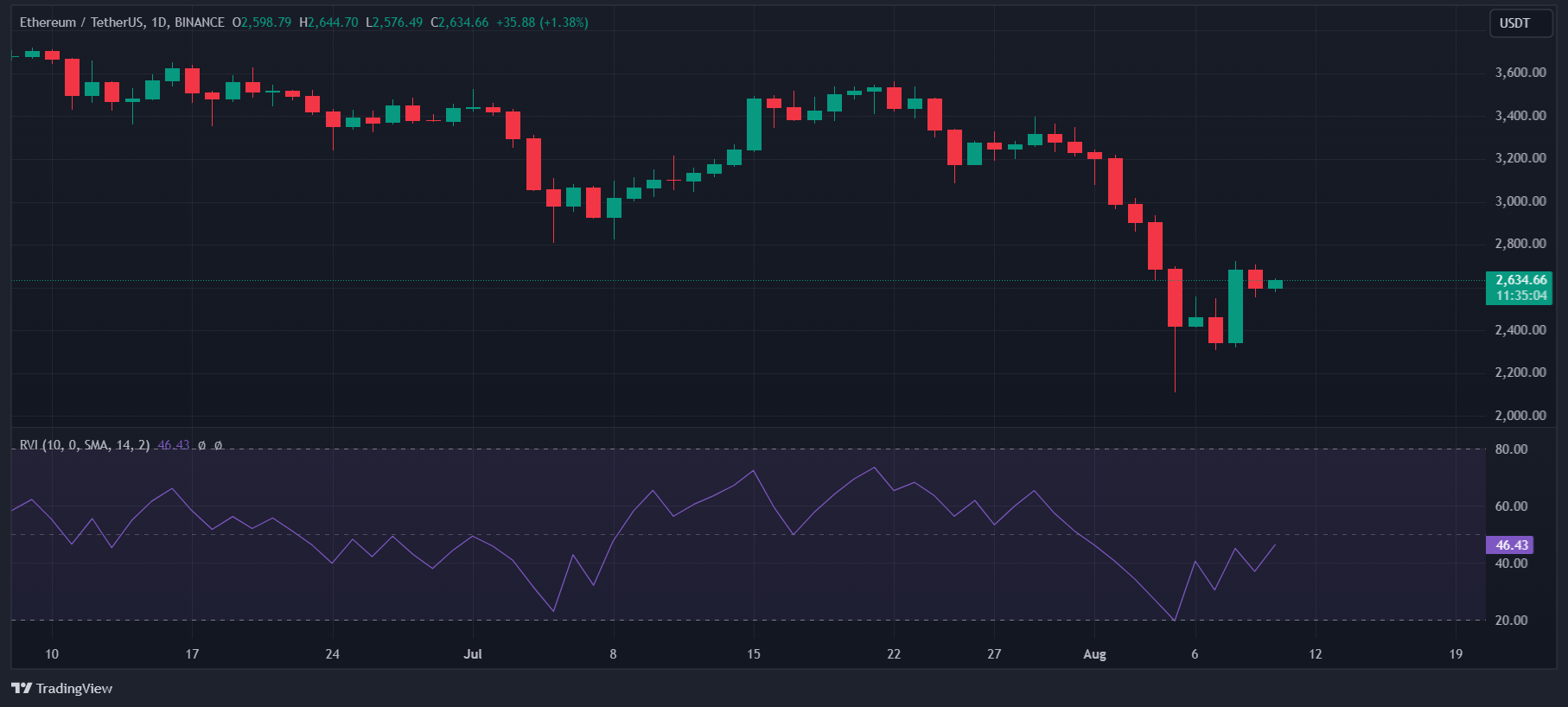Click the open value O2,598.79
Viewport: 1568px width, 707px height.
tap(262, 22)
